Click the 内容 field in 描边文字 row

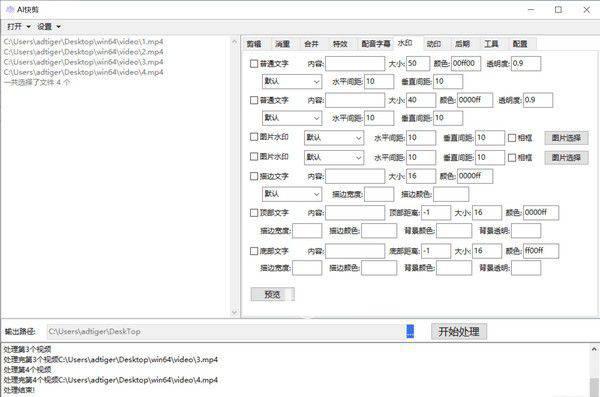coord(355,176)
